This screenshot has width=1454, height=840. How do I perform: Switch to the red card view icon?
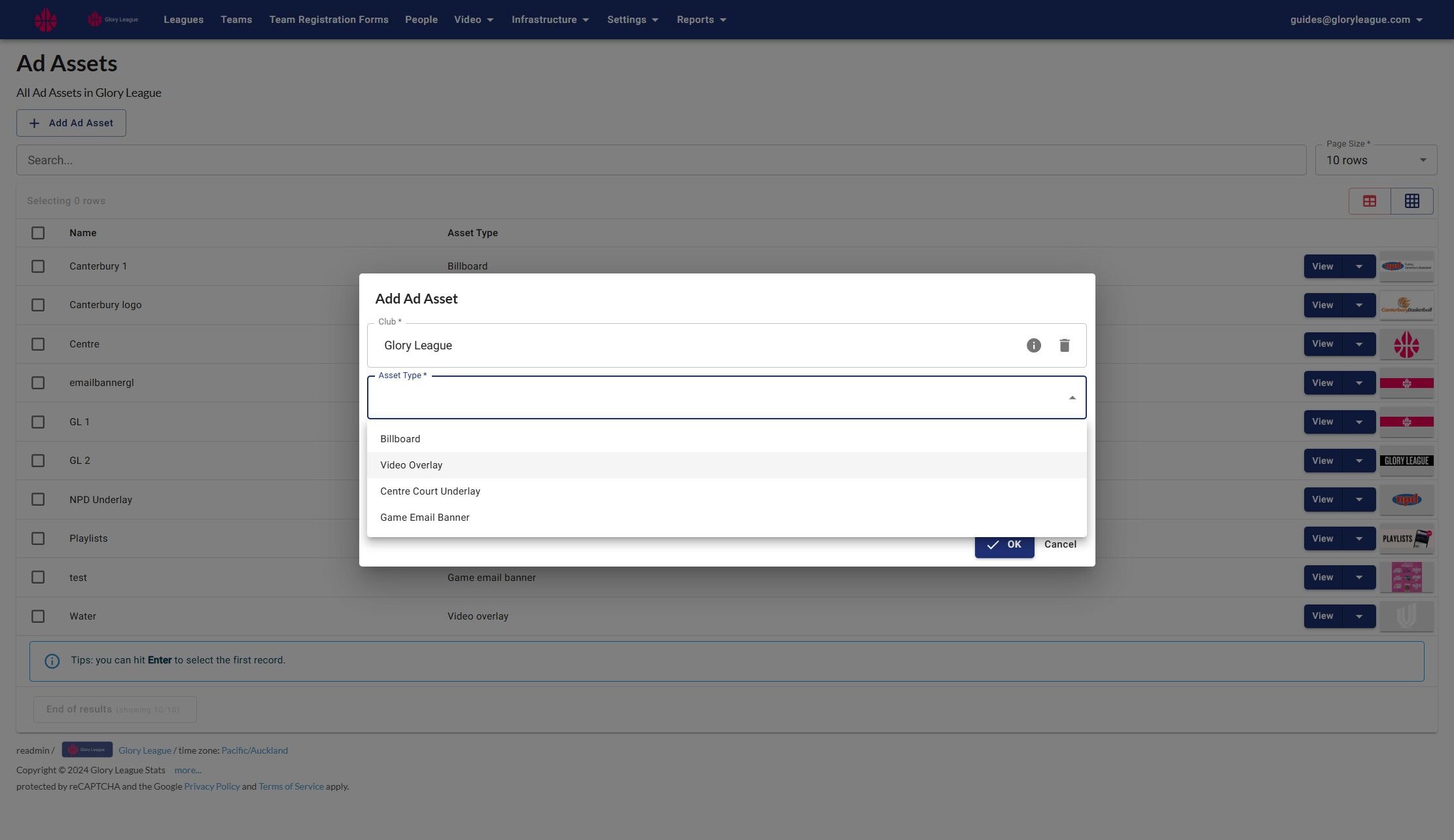(1369, 201)
